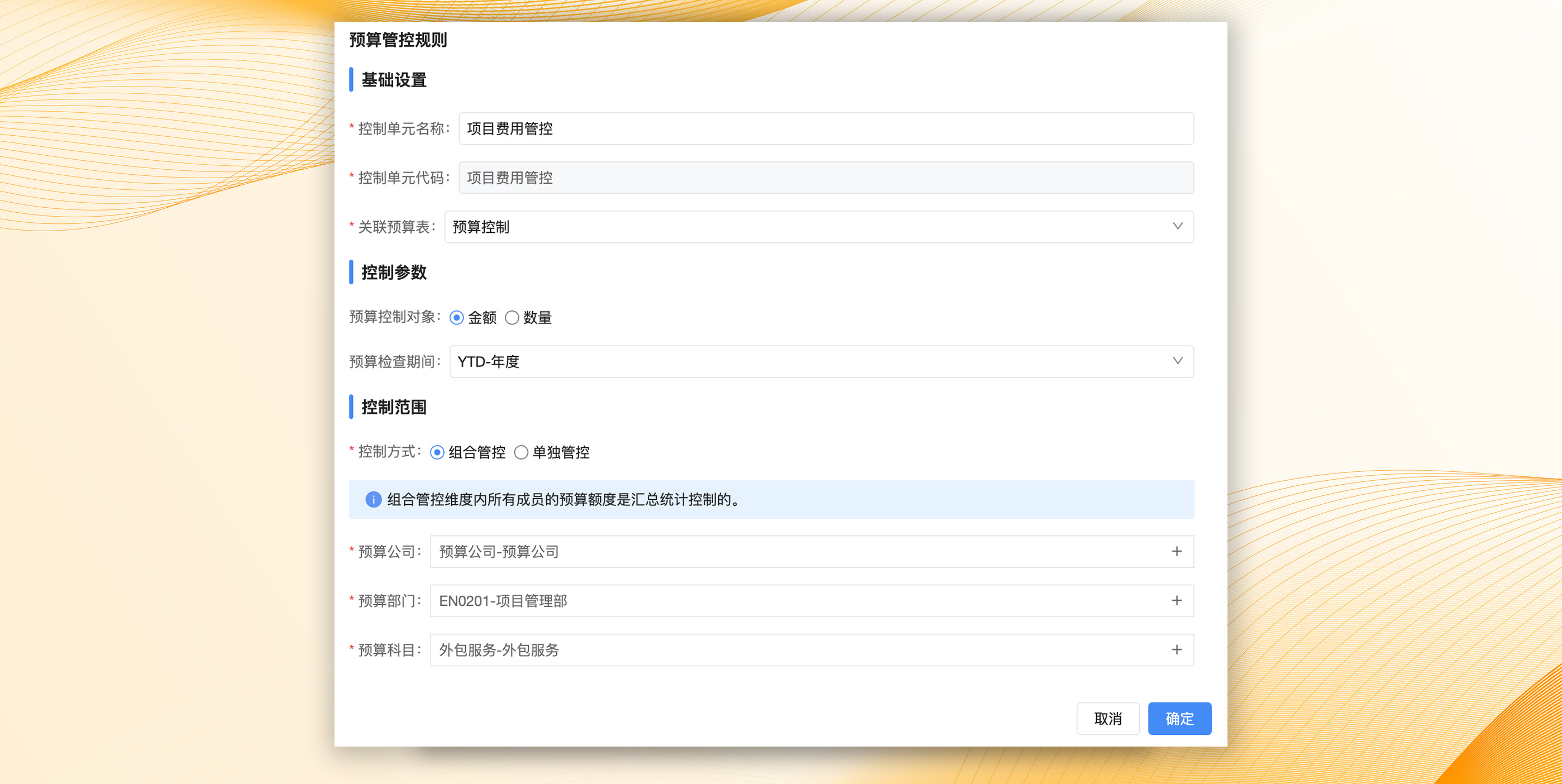Open 关联预算表 dropdown arrow
1562x784 pixels.
[x=1178, y=226]
